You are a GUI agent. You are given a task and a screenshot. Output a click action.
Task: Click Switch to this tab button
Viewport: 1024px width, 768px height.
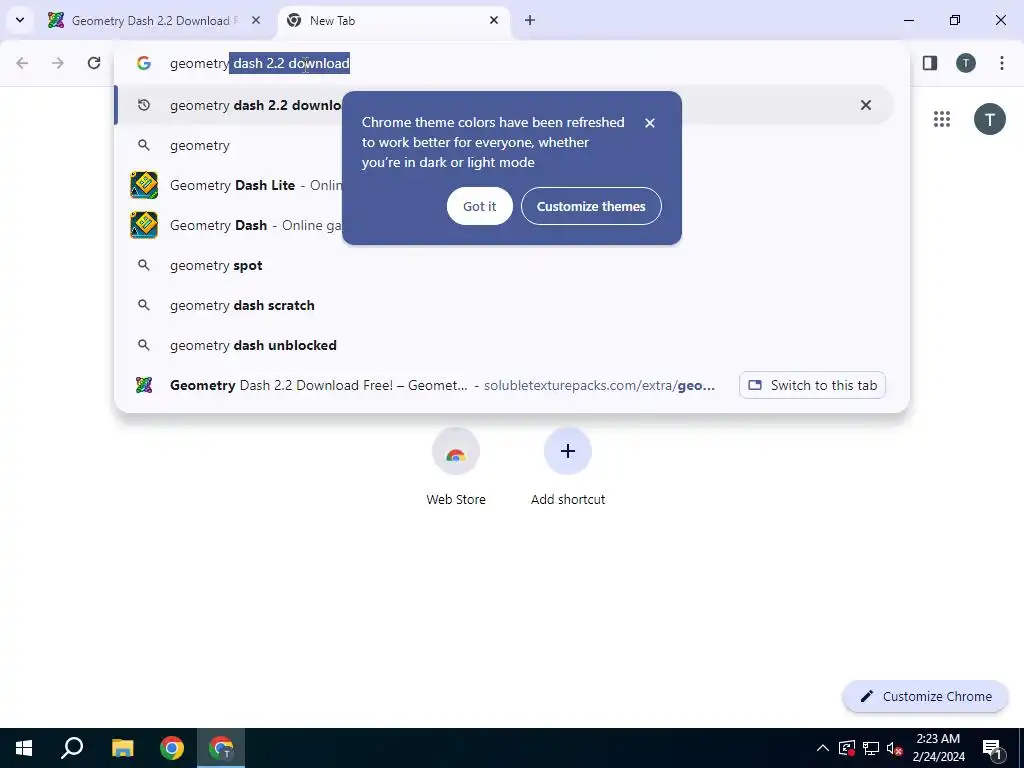click(x=812, y=385)
